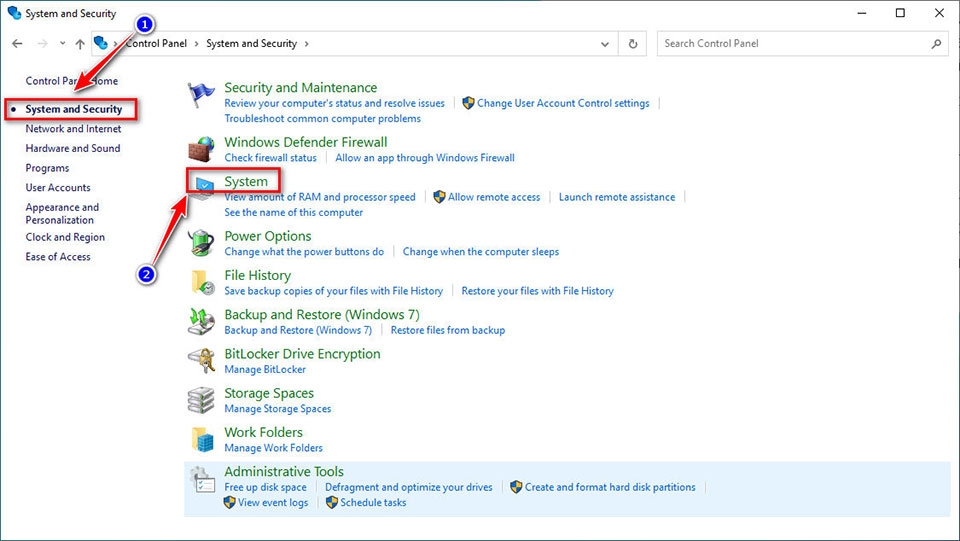Click the forward navigation arrow

pos(42,43)
